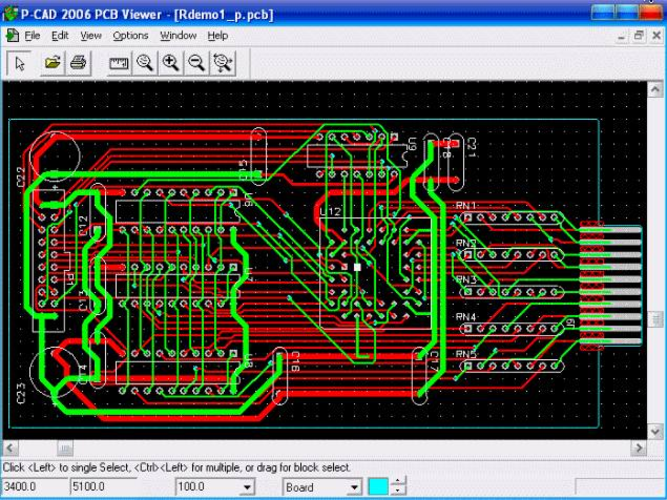Click the printer icon to print
This screenshot has width=667, height=500.
78,63
